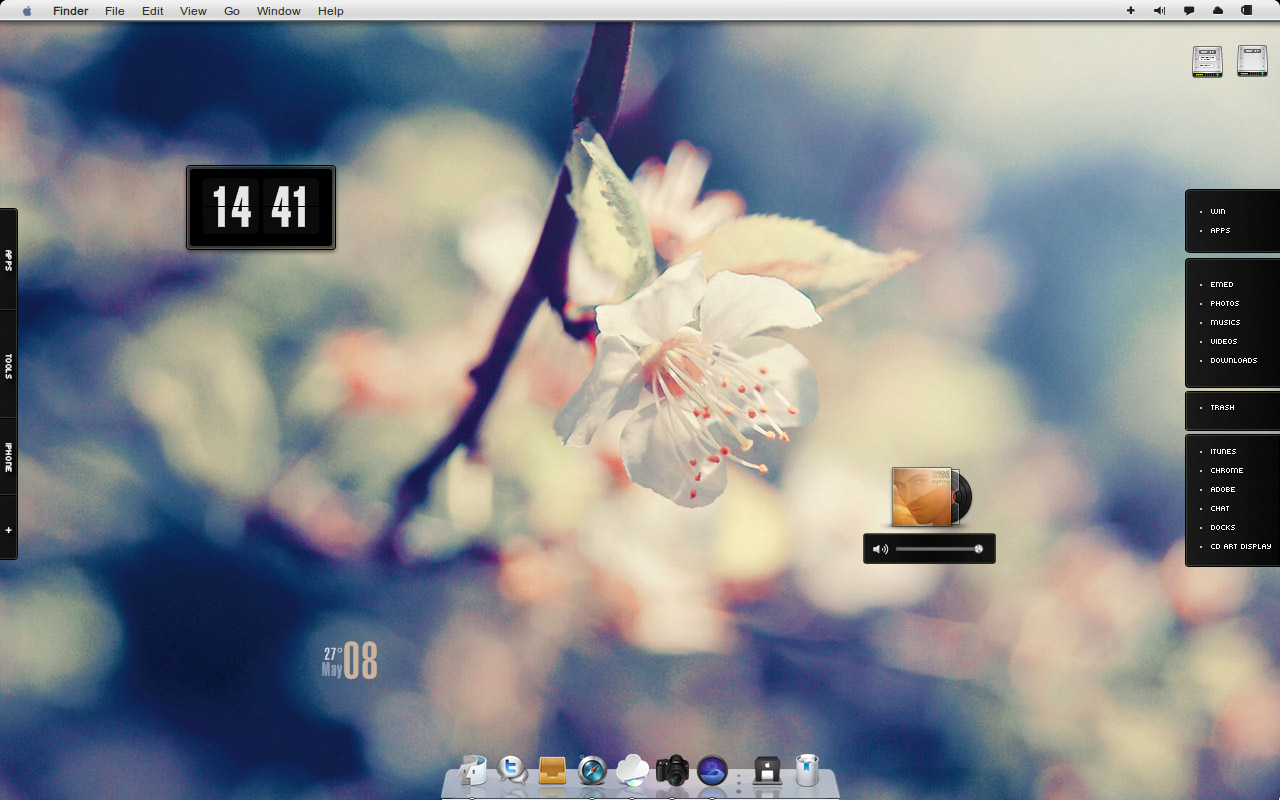Open the Go menu
The height and width of the screenshot is (800, 1280).
pyautogui.click(x=232, y=11)
